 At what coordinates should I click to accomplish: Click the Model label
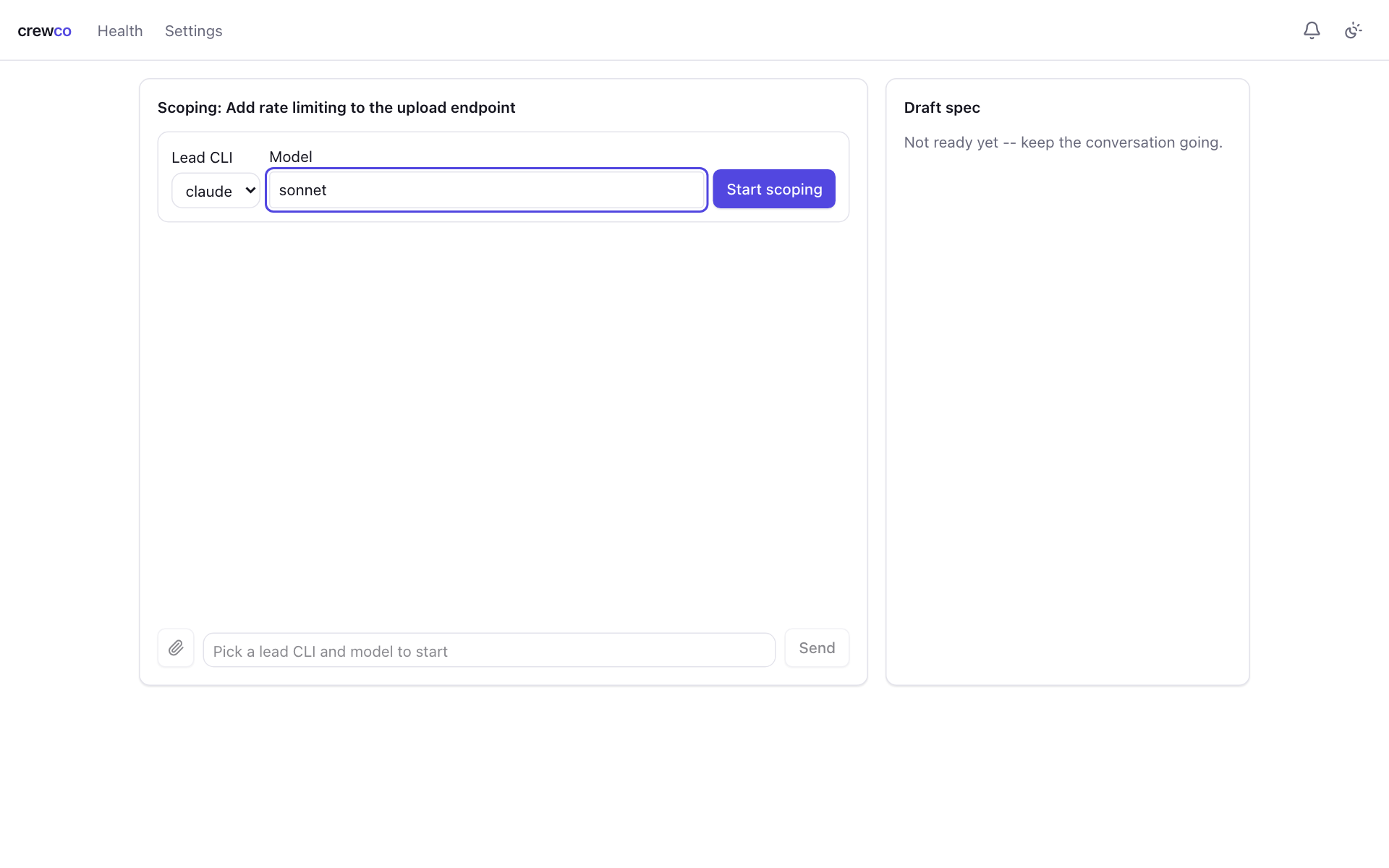pos(291,156)
